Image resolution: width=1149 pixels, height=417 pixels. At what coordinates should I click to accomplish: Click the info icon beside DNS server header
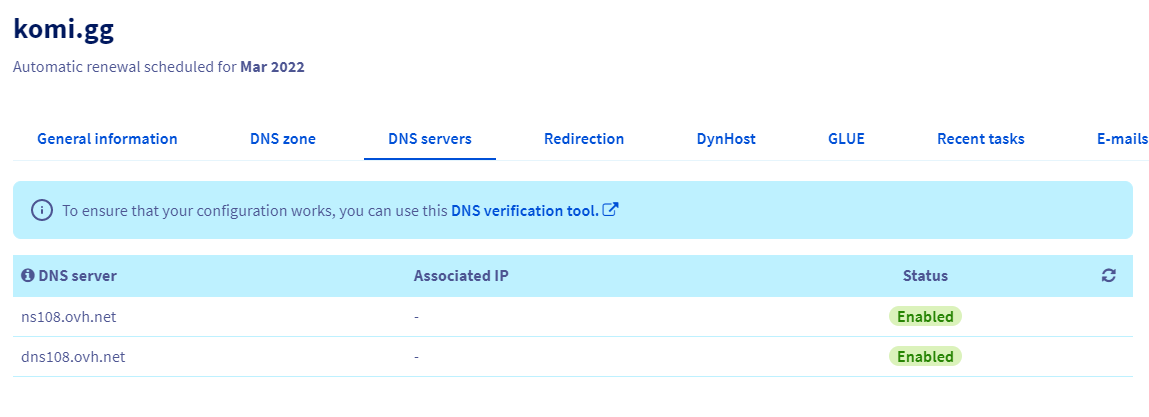pyautogui.click(x=28, y=276)
